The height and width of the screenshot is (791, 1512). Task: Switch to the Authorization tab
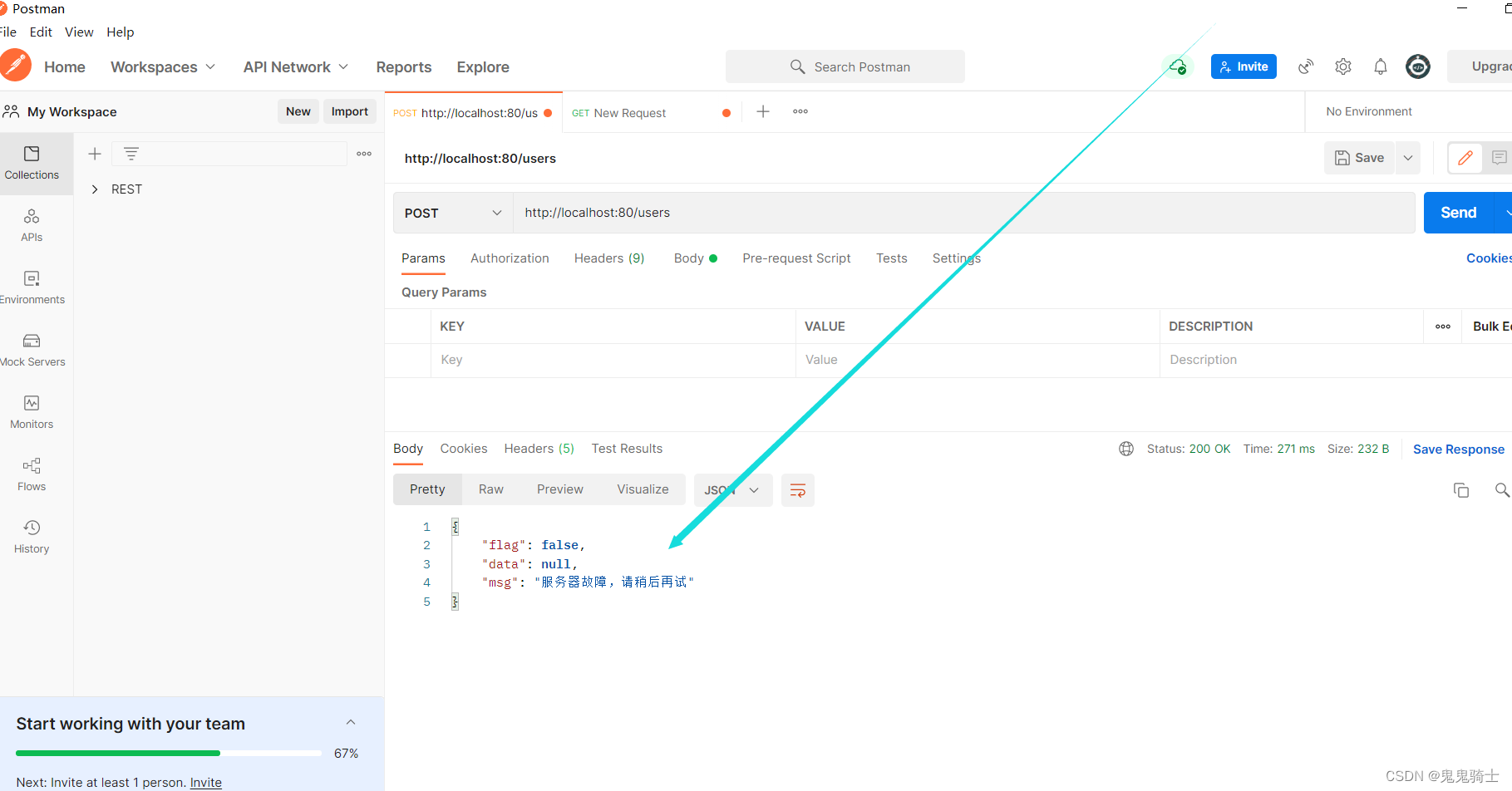click(x=510, y=258)
